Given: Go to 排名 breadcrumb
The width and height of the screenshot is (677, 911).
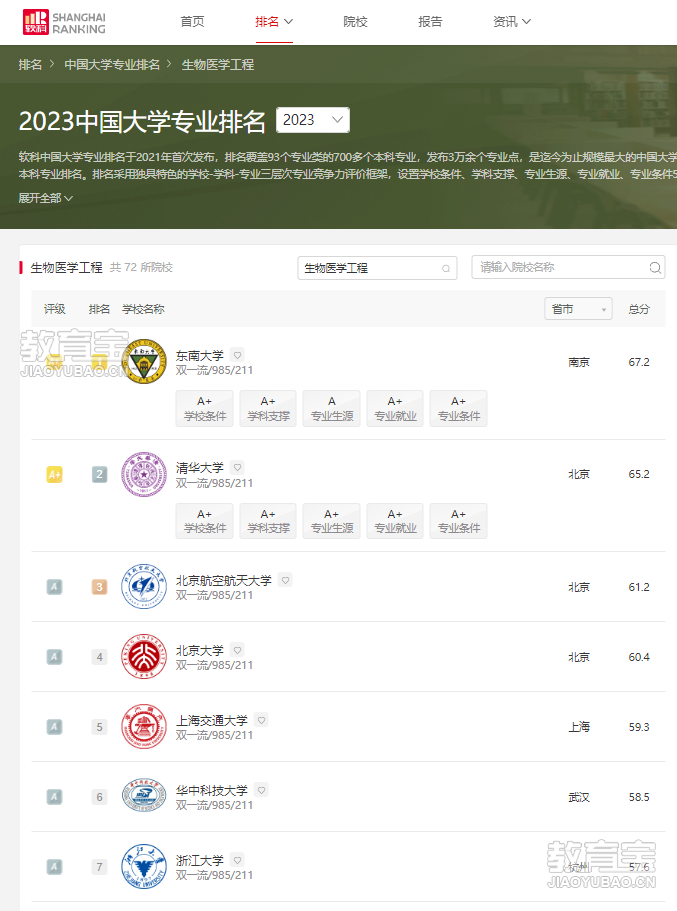Looking at the screenshot, I should 30,64.
